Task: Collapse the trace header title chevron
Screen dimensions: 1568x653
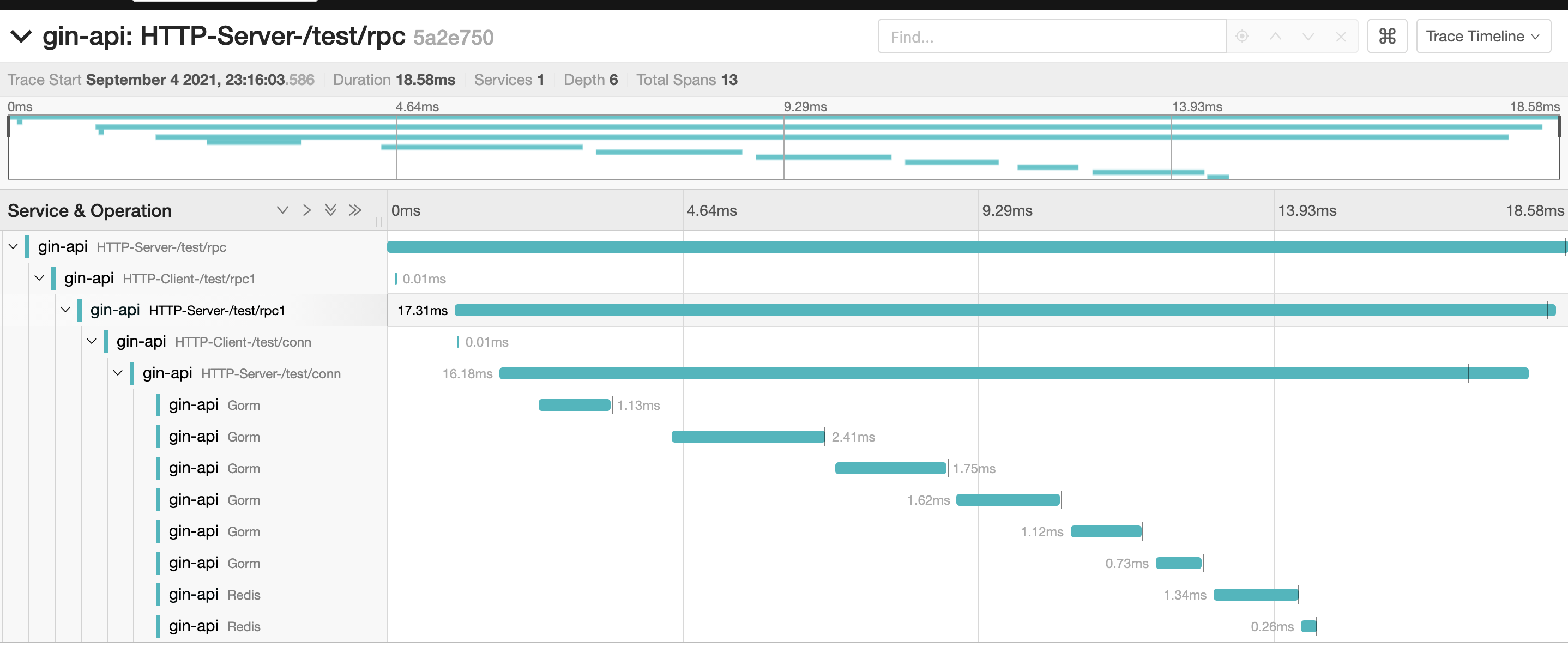Action: click(21, 37)
